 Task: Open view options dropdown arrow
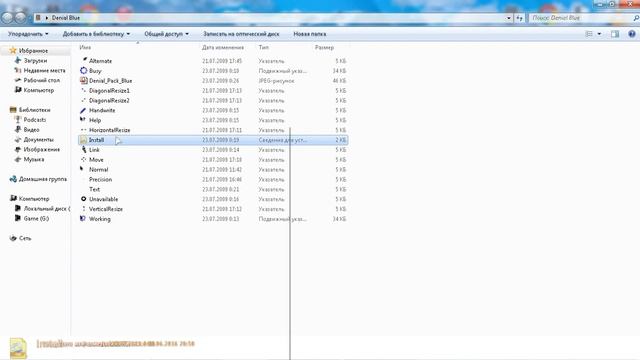click(x=599, y=34)
